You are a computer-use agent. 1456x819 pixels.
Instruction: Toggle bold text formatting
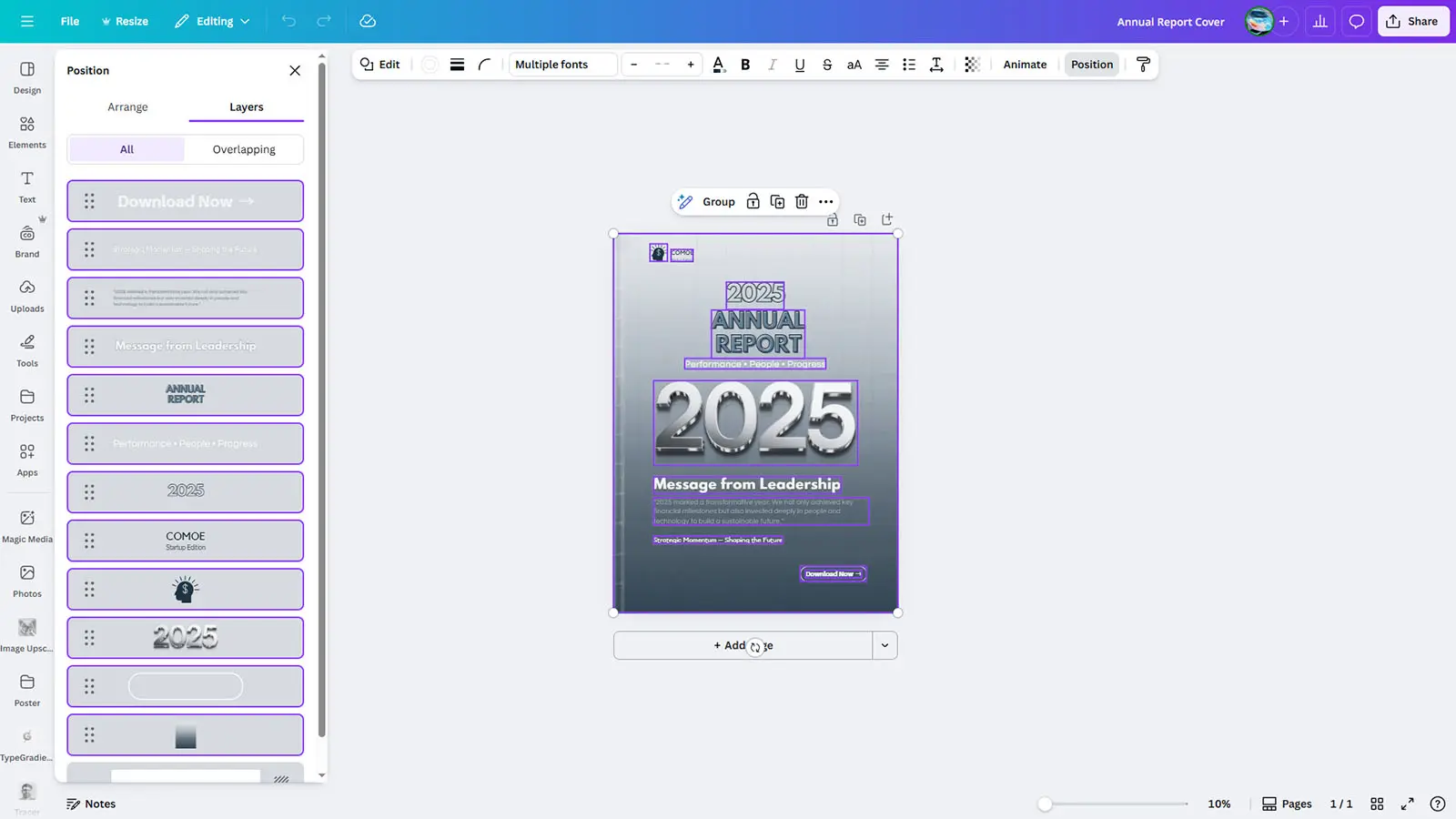point(745,65)
